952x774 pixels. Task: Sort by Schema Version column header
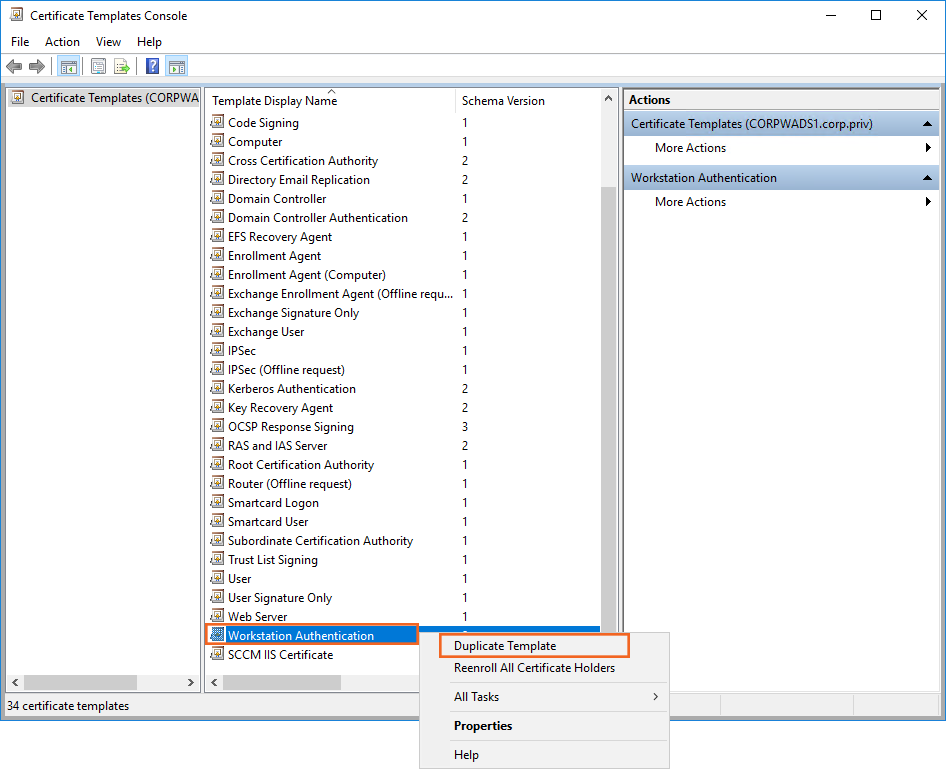503,101
